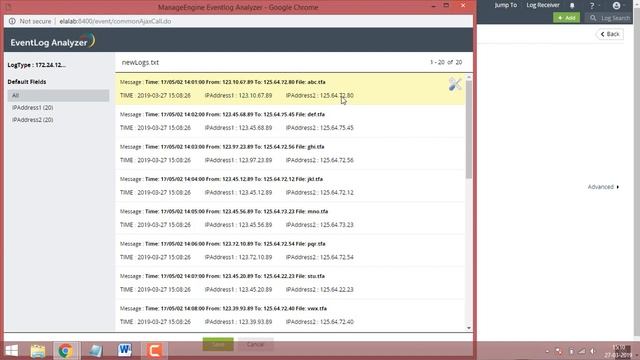Click IPAddress2 value 125.64.75.45
This screenshot has height=360, width=640.
click(337, 128)
